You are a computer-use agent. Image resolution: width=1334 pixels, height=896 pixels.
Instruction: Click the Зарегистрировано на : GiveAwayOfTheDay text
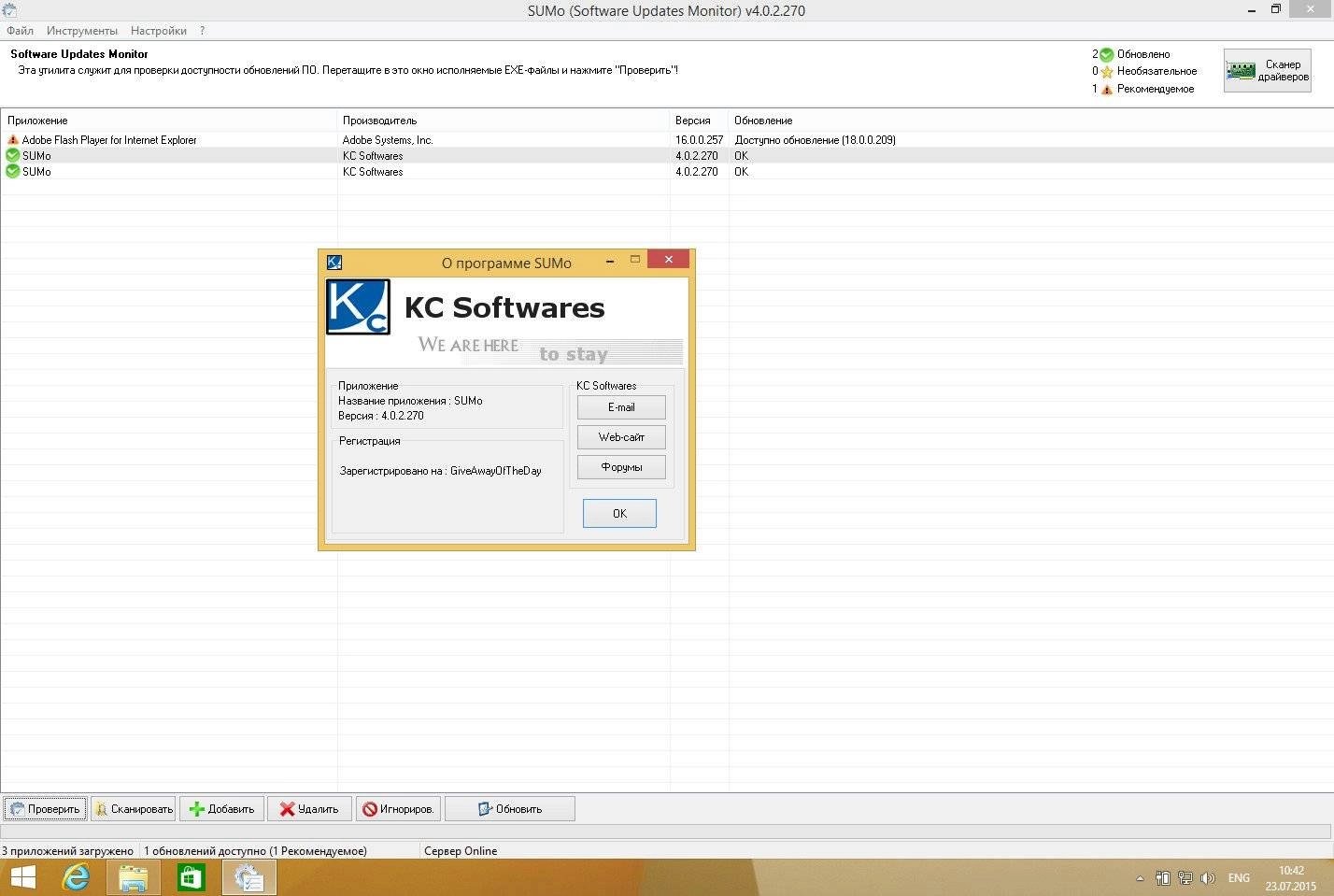(x=441, y=471)
